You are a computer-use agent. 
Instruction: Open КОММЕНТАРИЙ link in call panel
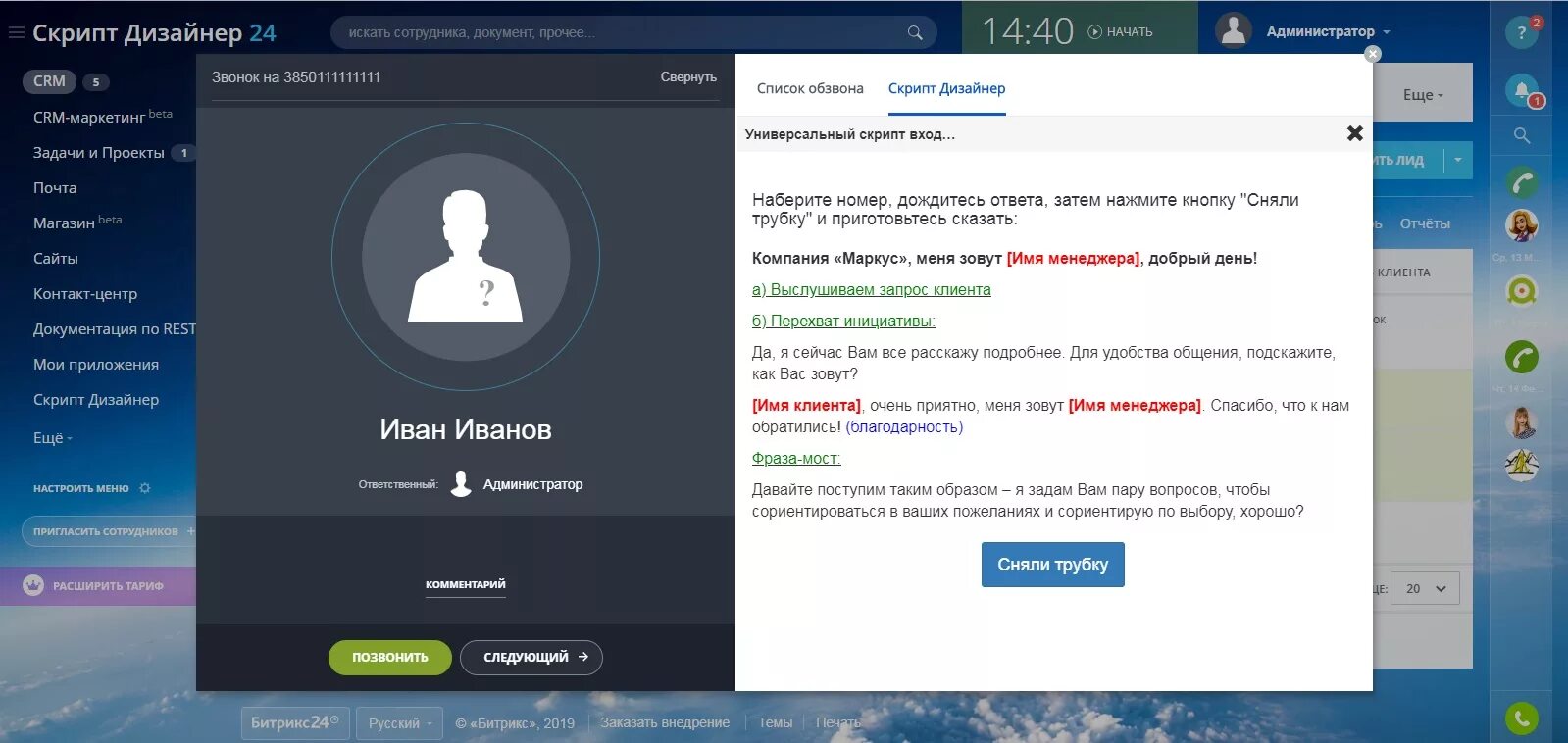[466, 585]
